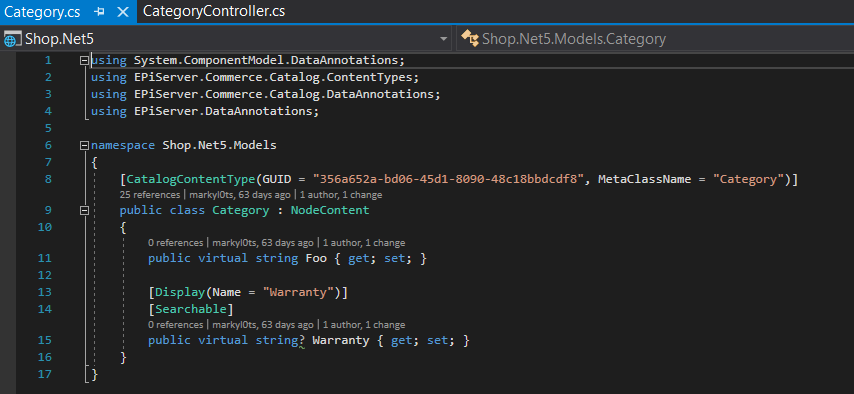Open the Shop.Net5.Models.Category type dropdown

click(654, 39)
